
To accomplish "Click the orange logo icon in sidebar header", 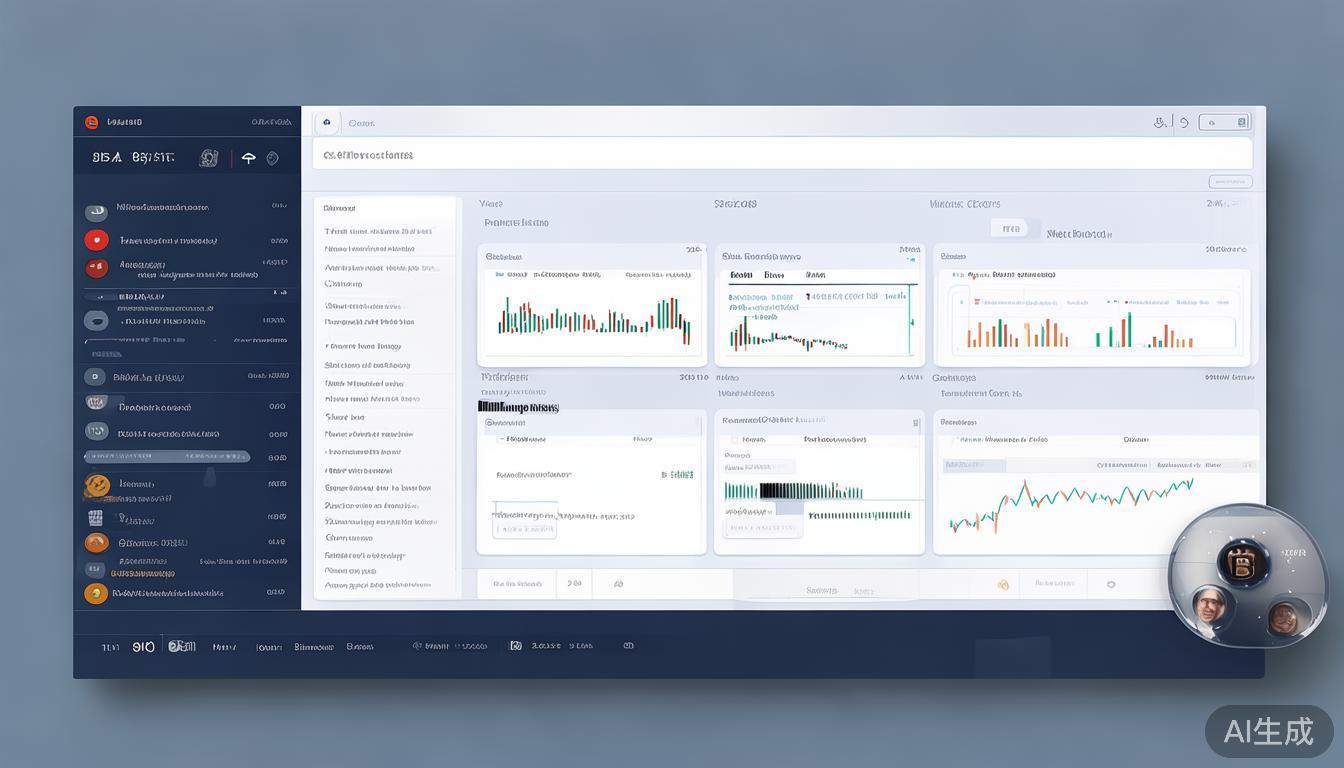I will 92,122.
